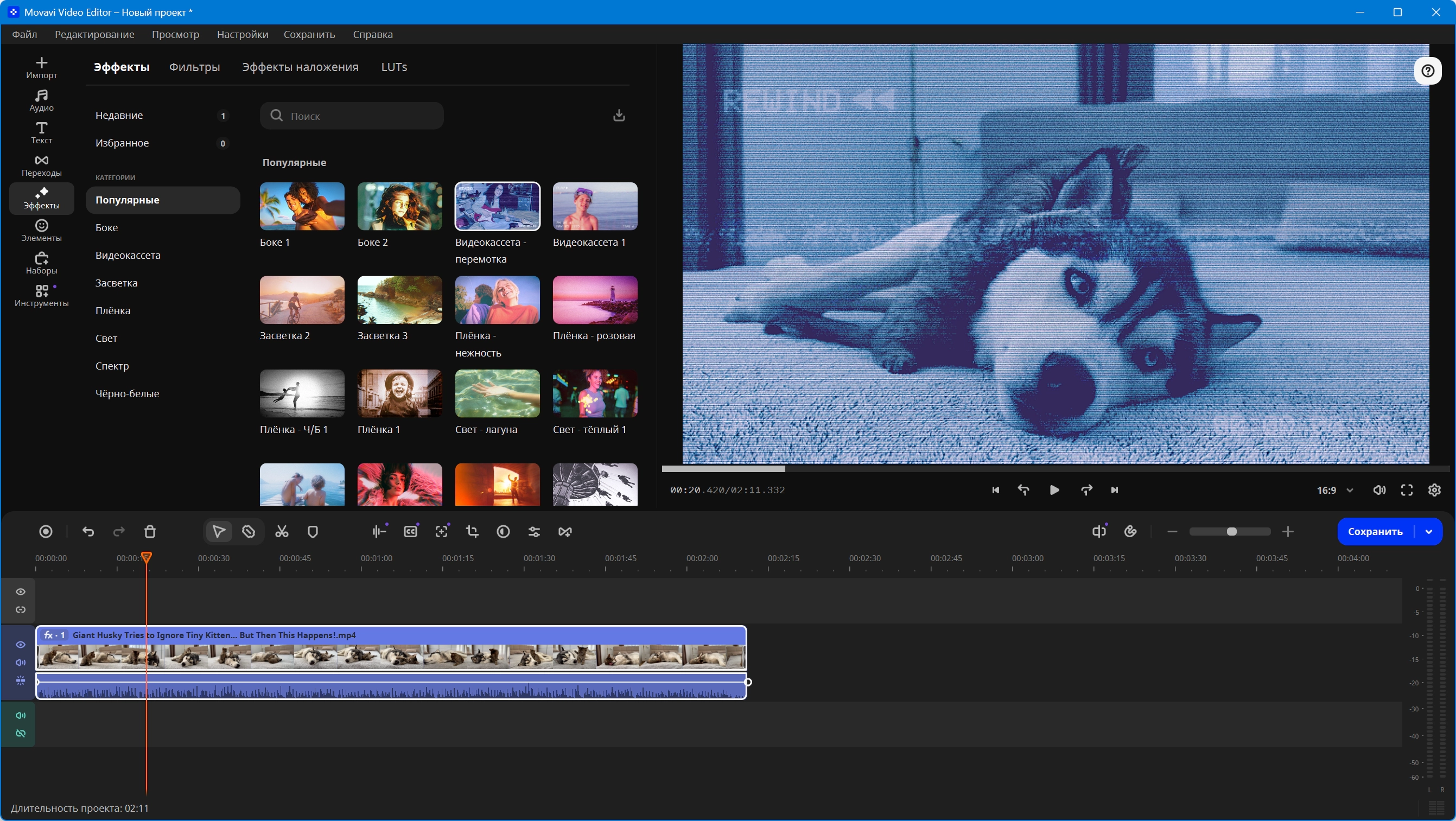Screen dimensions: 1456x821
Task: Switch to the Filters tab
Action: point(194,67)
